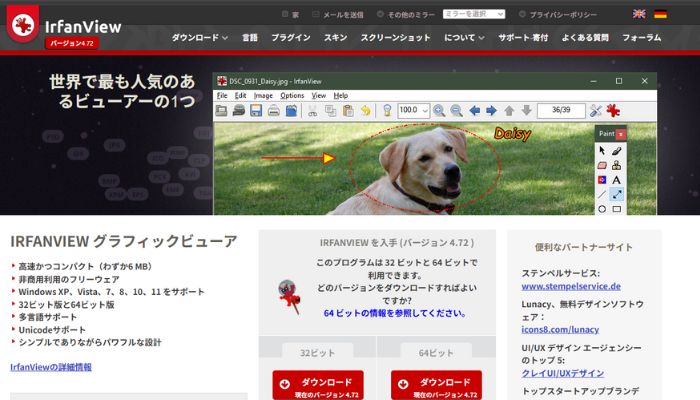Image resolution: width=700 pixels, height=400 pixels.
Task: Click the gray down arrow in the toolbar
Action: (x=526, y=110)
